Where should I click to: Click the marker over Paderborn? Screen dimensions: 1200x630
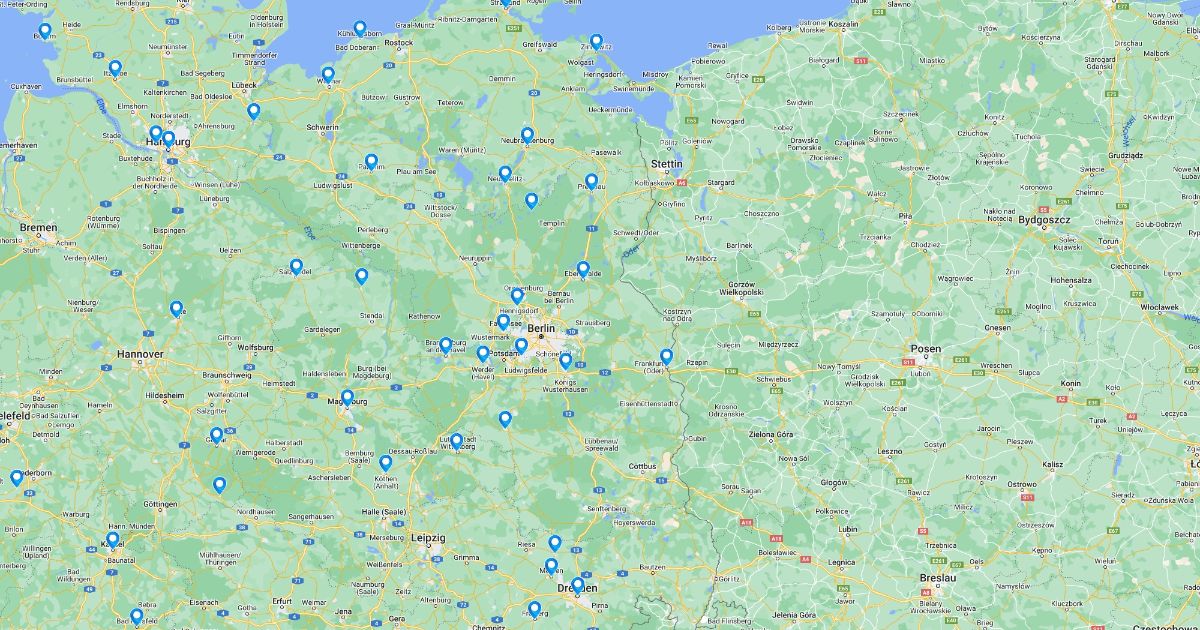[x=17, y=477]
